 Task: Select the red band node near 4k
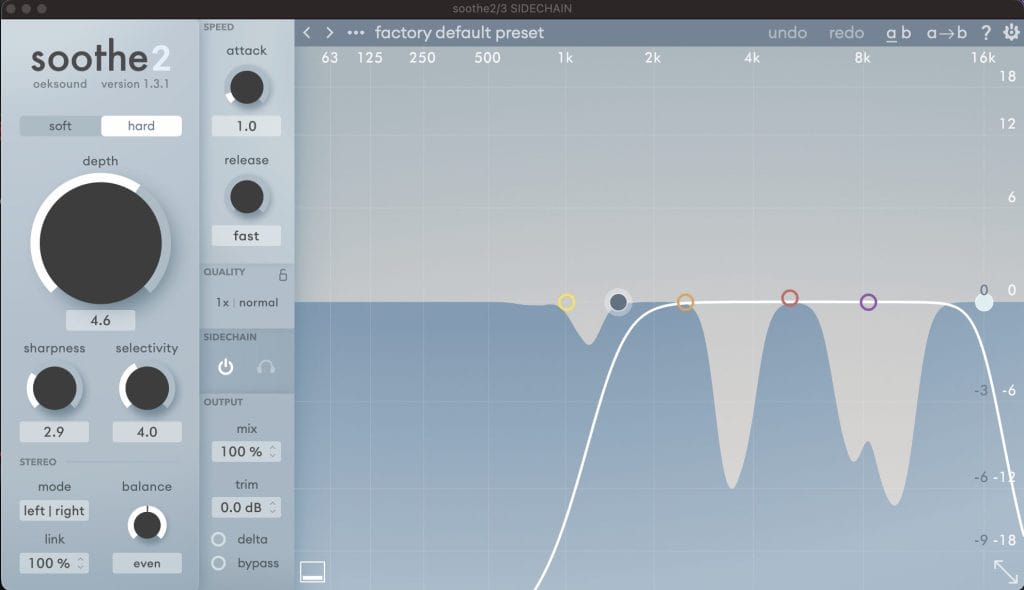click(x=790, y=298)
